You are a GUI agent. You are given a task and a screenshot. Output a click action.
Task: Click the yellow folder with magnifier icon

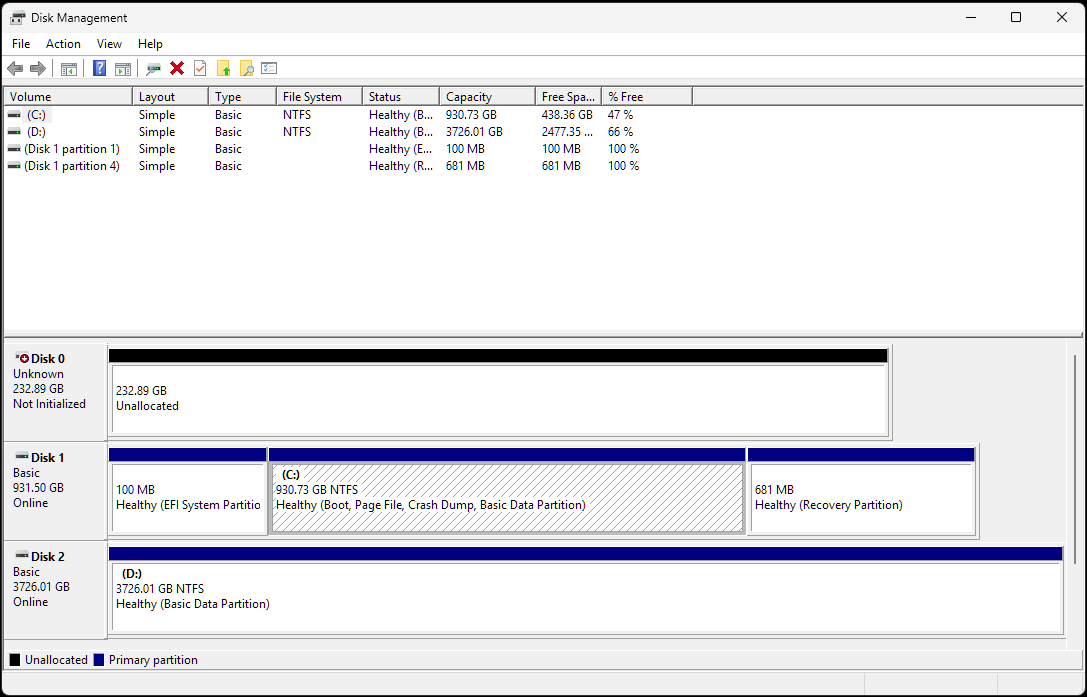pyautogui.click(x=246, y=68)
